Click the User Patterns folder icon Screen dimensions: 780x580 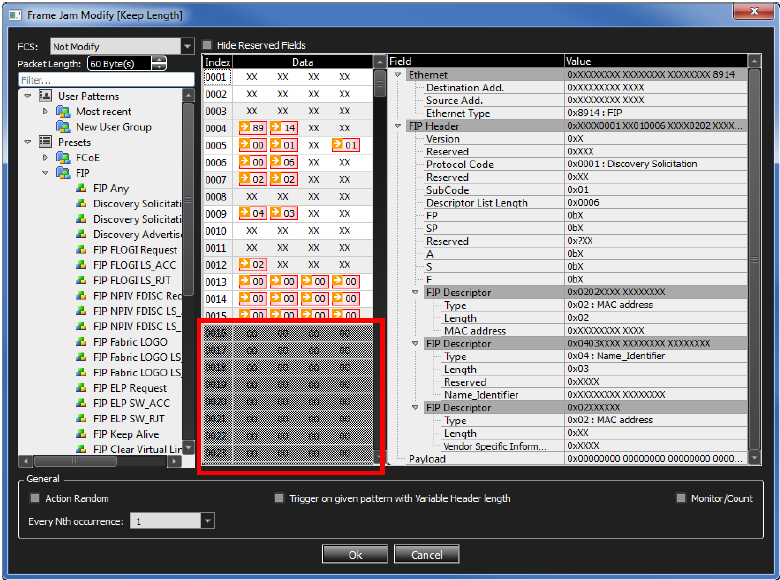[x=46, y=96]
